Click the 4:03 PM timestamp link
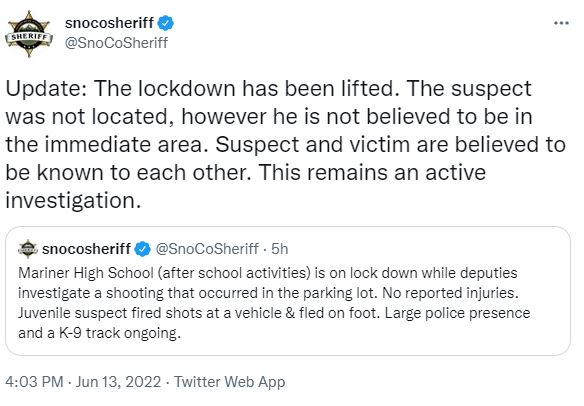The image size is (584, 406). tap(34, 382)
